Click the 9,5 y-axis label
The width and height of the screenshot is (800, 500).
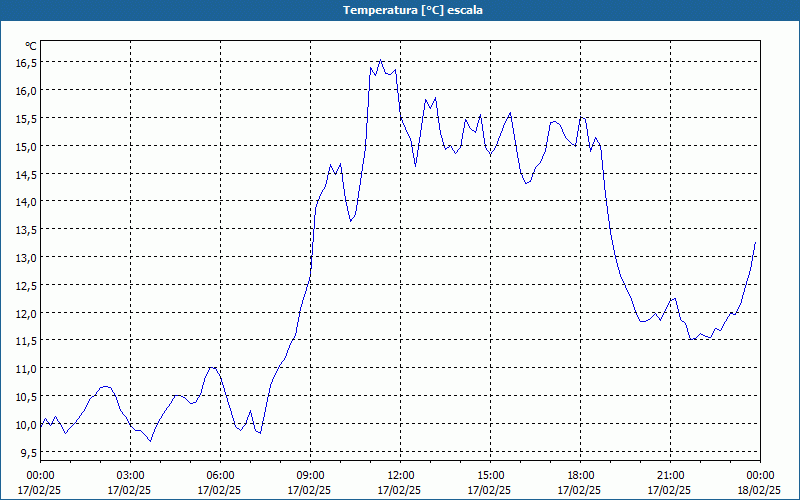(x=29, y=453)
